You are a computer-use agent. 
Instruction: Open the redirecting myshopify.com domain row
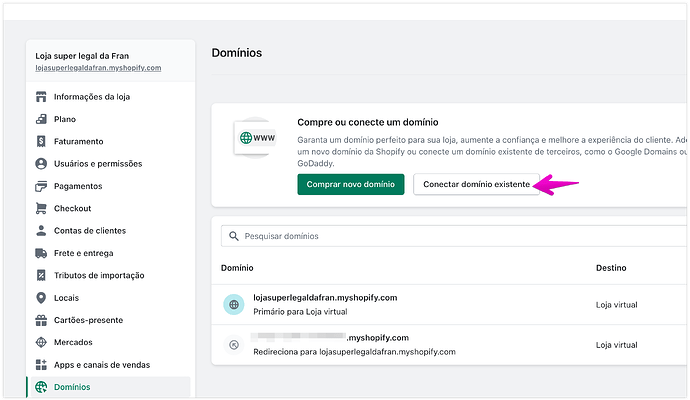[x=400, y=344]
